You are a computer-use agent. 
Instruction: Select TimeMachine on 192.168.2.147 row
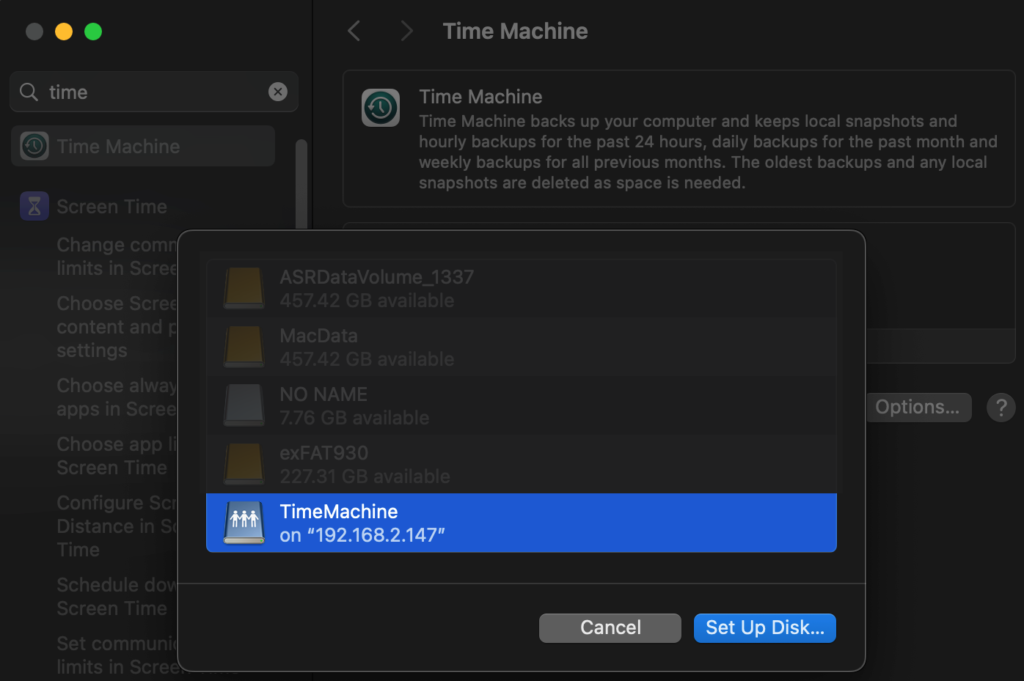(520, 523)
